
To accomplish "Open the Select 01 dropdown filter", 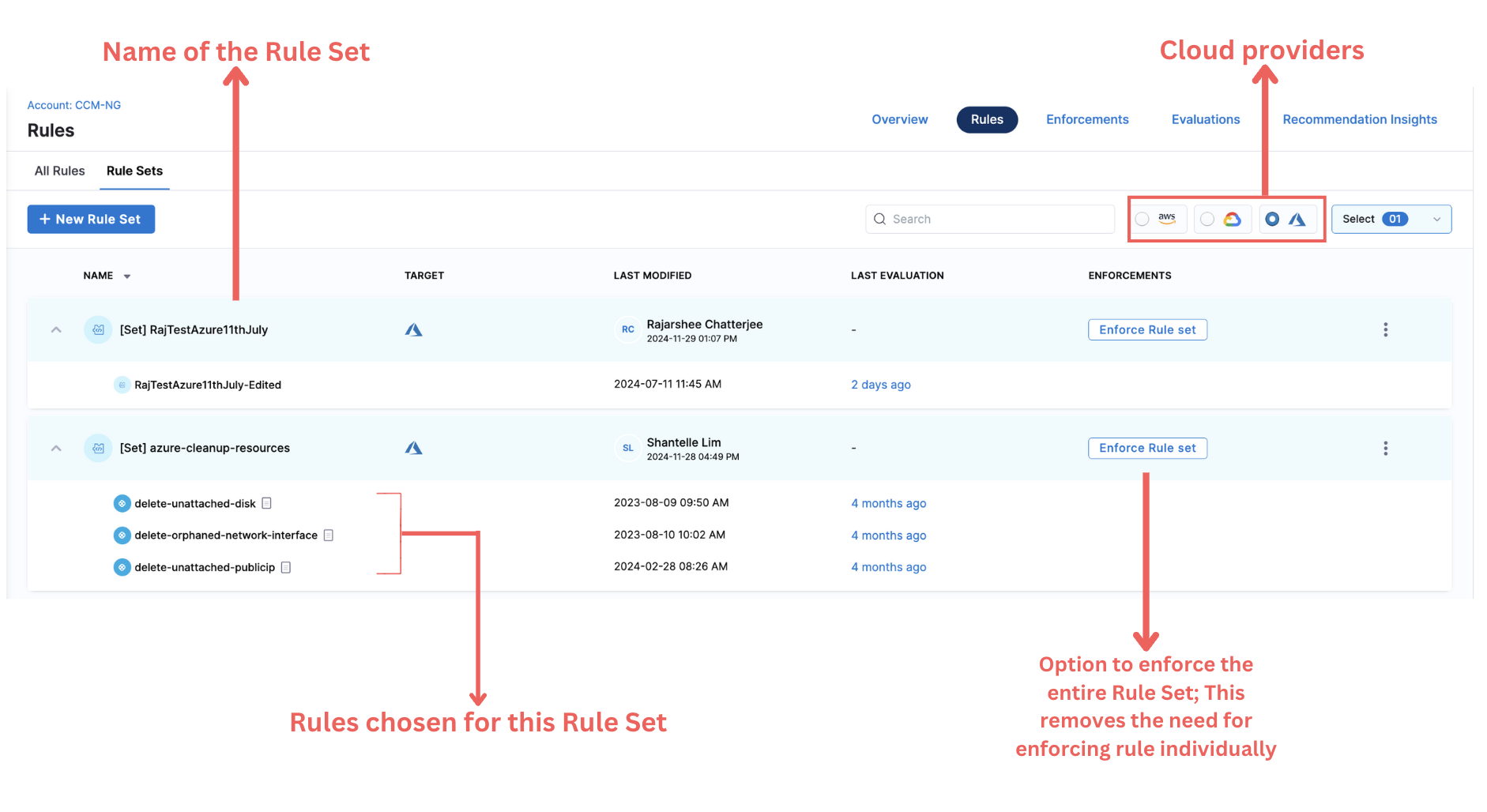I will (1391, 219).
